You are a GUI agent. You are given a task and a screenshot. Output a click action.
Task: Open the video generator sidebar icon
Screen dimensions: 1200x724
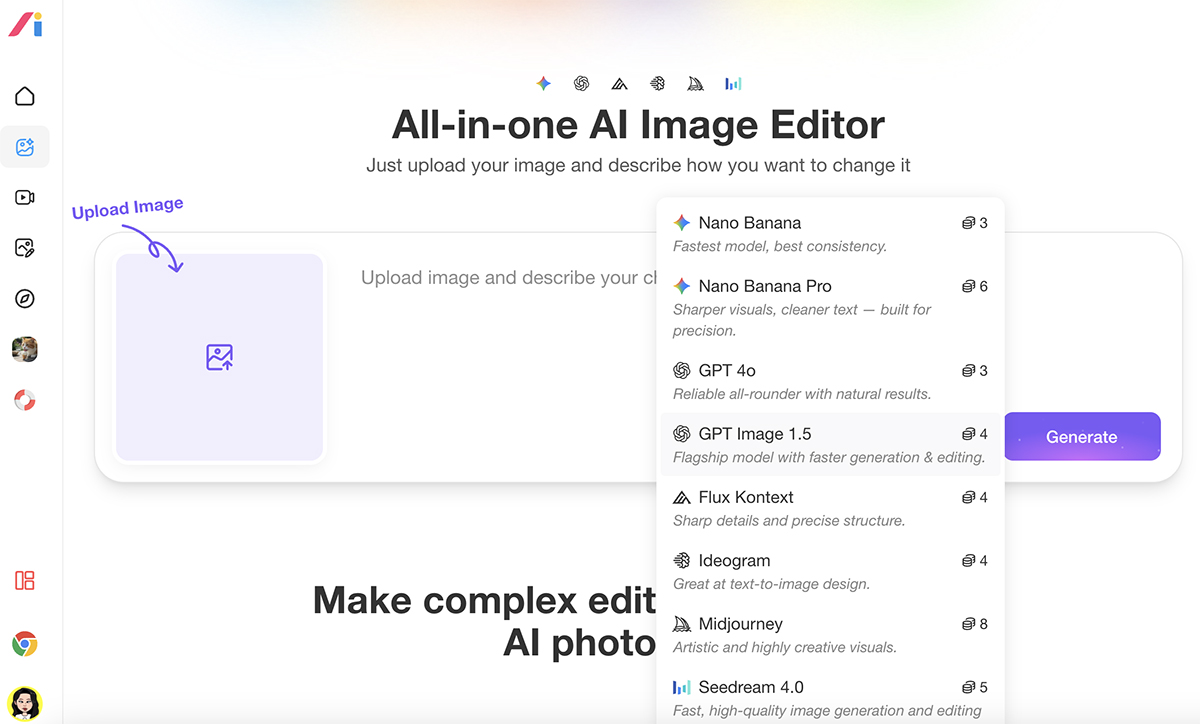(25, 198)
